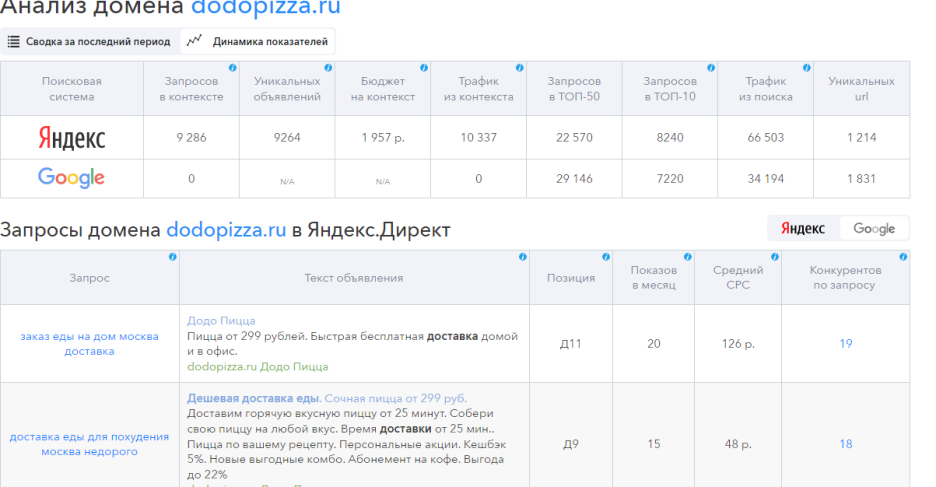Open info icon for Бюджет на контекст
The width and height of the screenshot is (936, 487).
[x=424, y=67]
